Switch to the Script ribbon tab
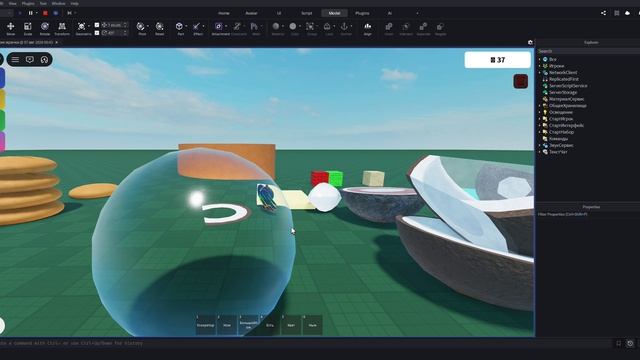 [x=307, y=13]
